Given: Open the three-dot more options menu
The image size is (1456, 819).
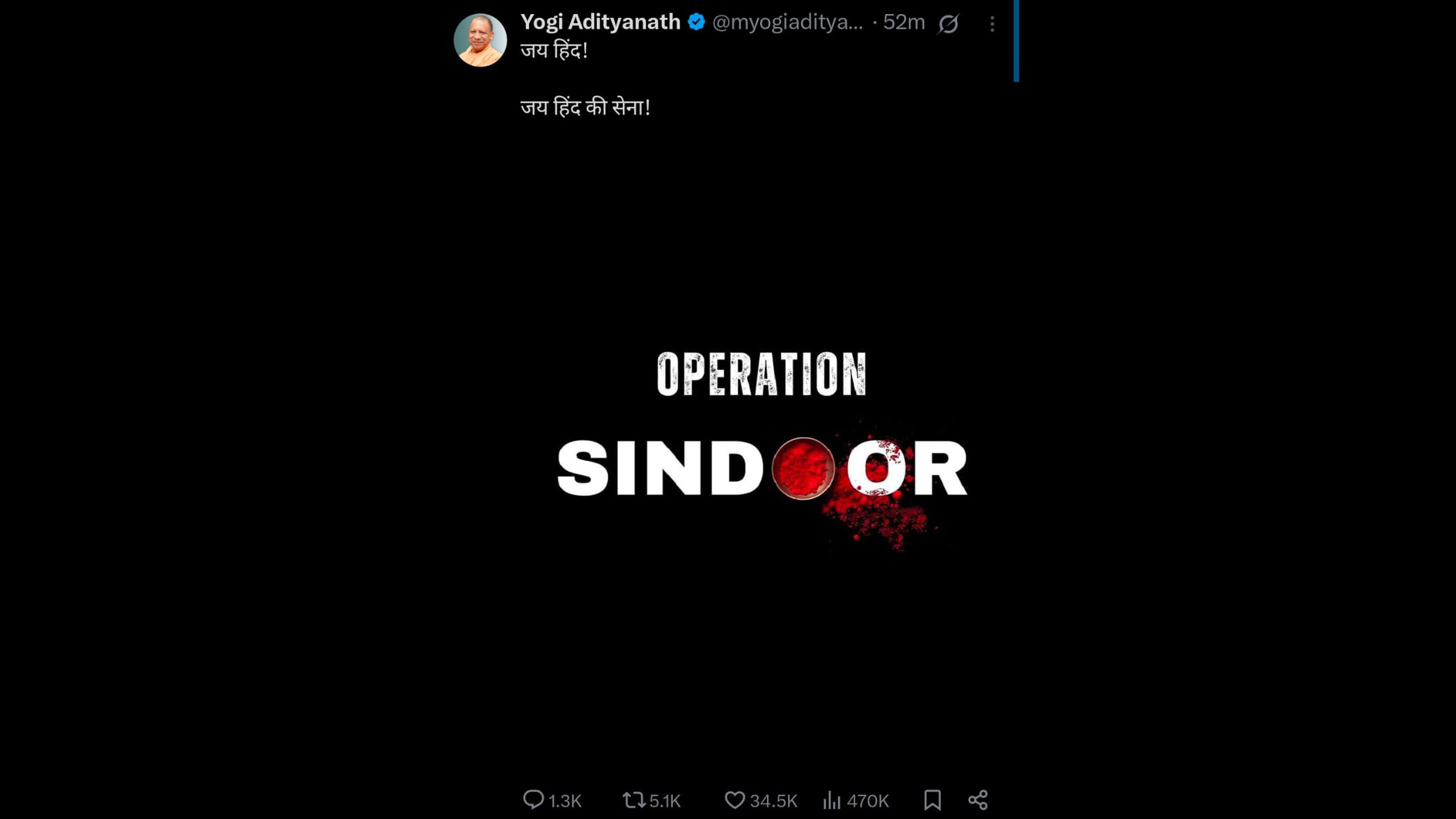Looking at the screenshot, I should (992, 24).
